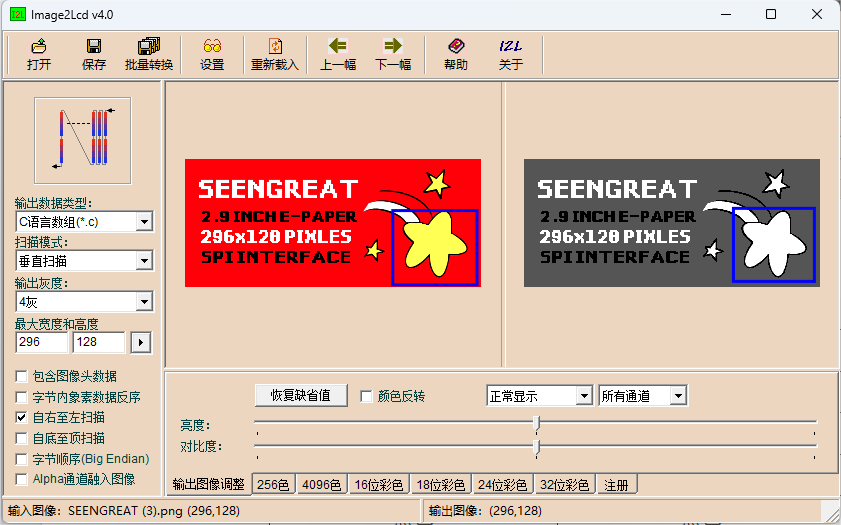841x525 pixels.
Task: Select the 24位彩色 tab
Action: [503, 485]
